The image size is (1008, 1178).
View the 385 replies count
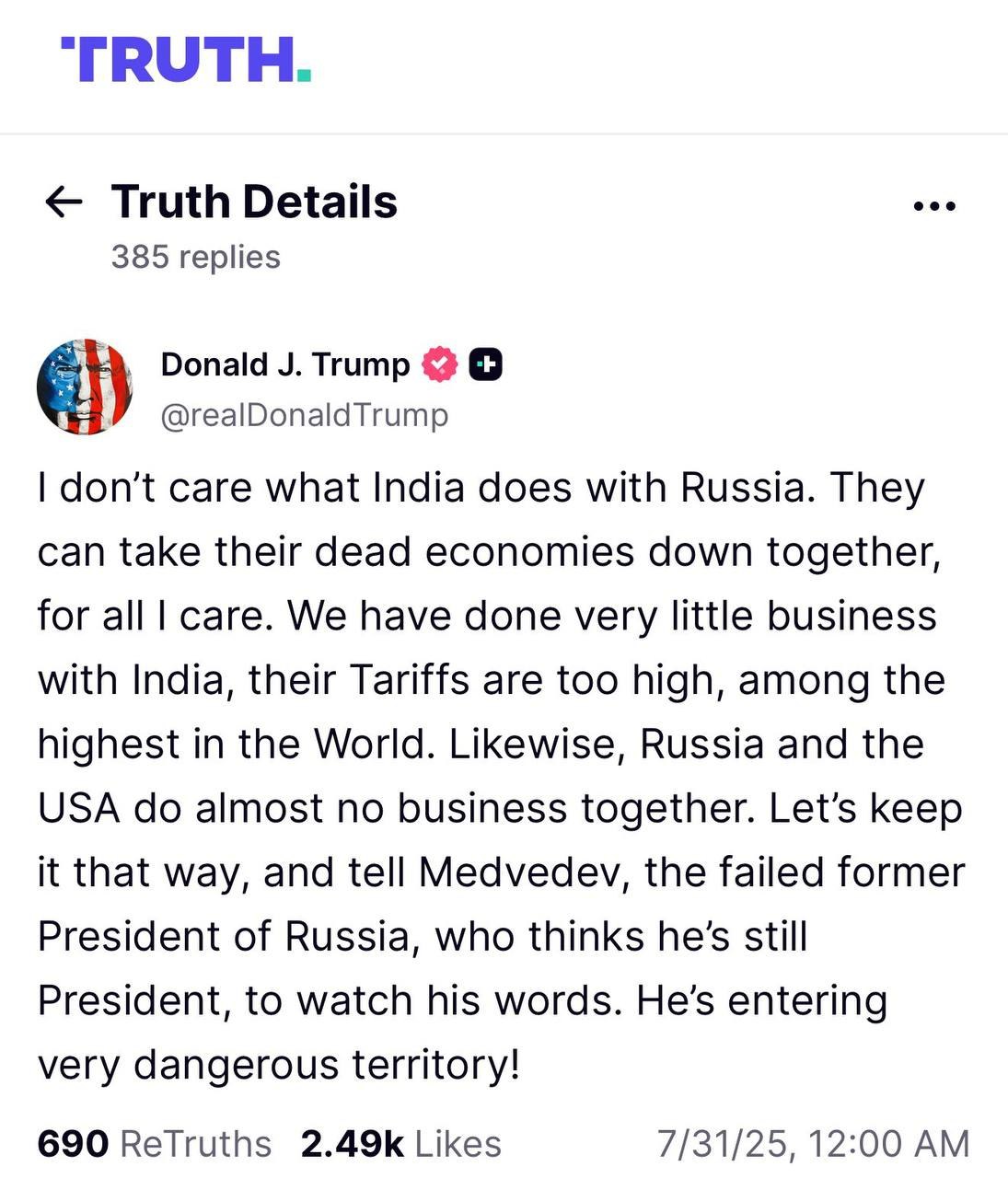[x=195, y=257]
